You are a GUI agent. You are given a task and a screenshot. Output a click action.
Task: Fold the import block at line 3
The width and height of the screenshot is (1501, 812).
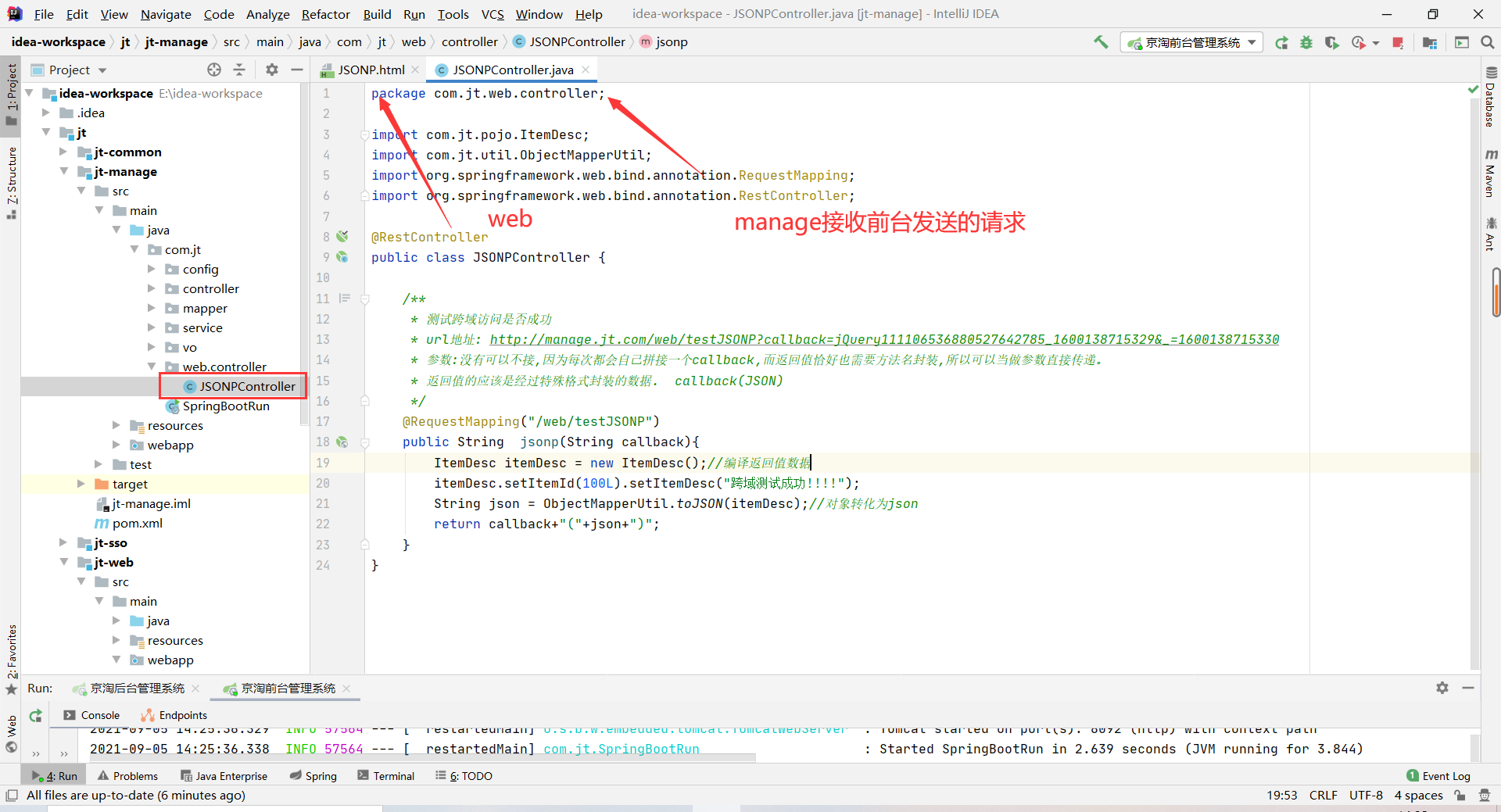(364, 134)
